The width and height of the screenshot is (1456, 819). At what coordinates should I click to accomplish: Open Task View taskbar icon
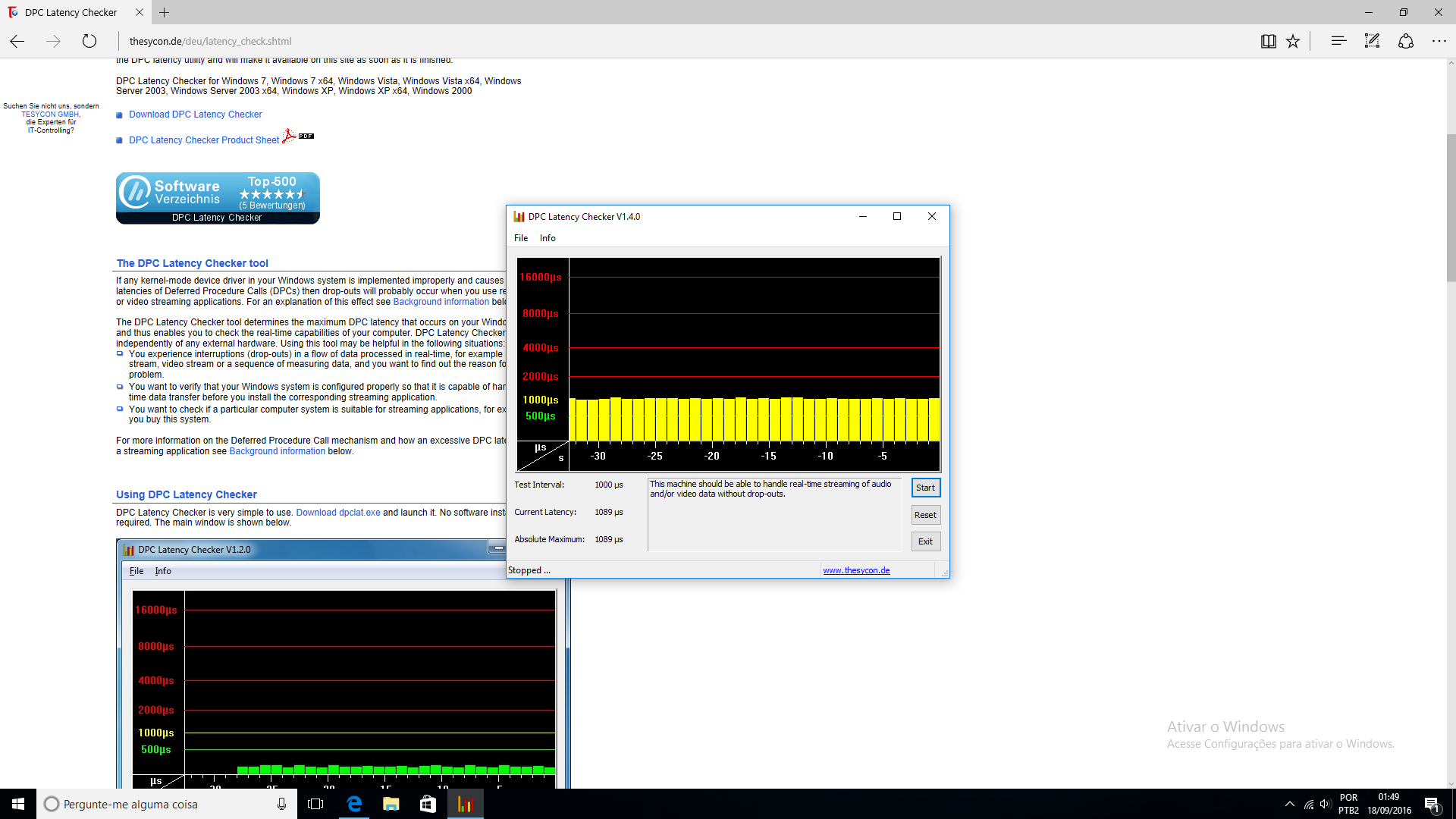click(x=315, y=804)
